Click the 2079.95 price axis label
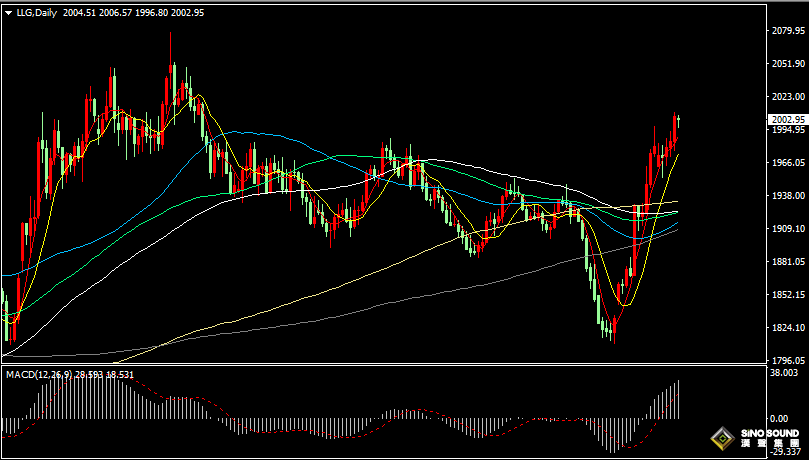The image size is (809, 460). [786, 31]
